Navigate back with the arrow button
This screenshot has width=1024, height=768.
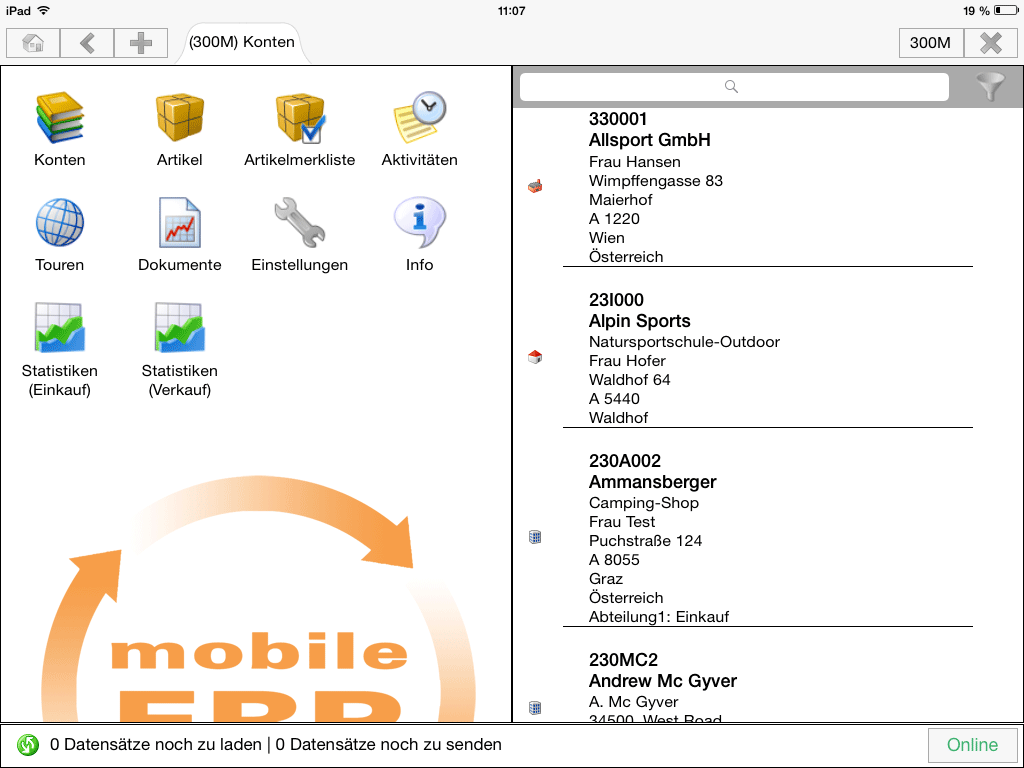coord(87,43)
